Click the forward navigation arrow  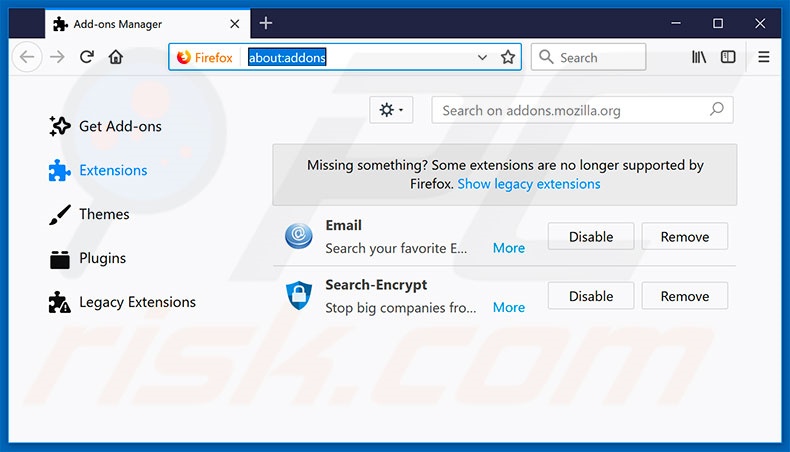coord(57,57)
